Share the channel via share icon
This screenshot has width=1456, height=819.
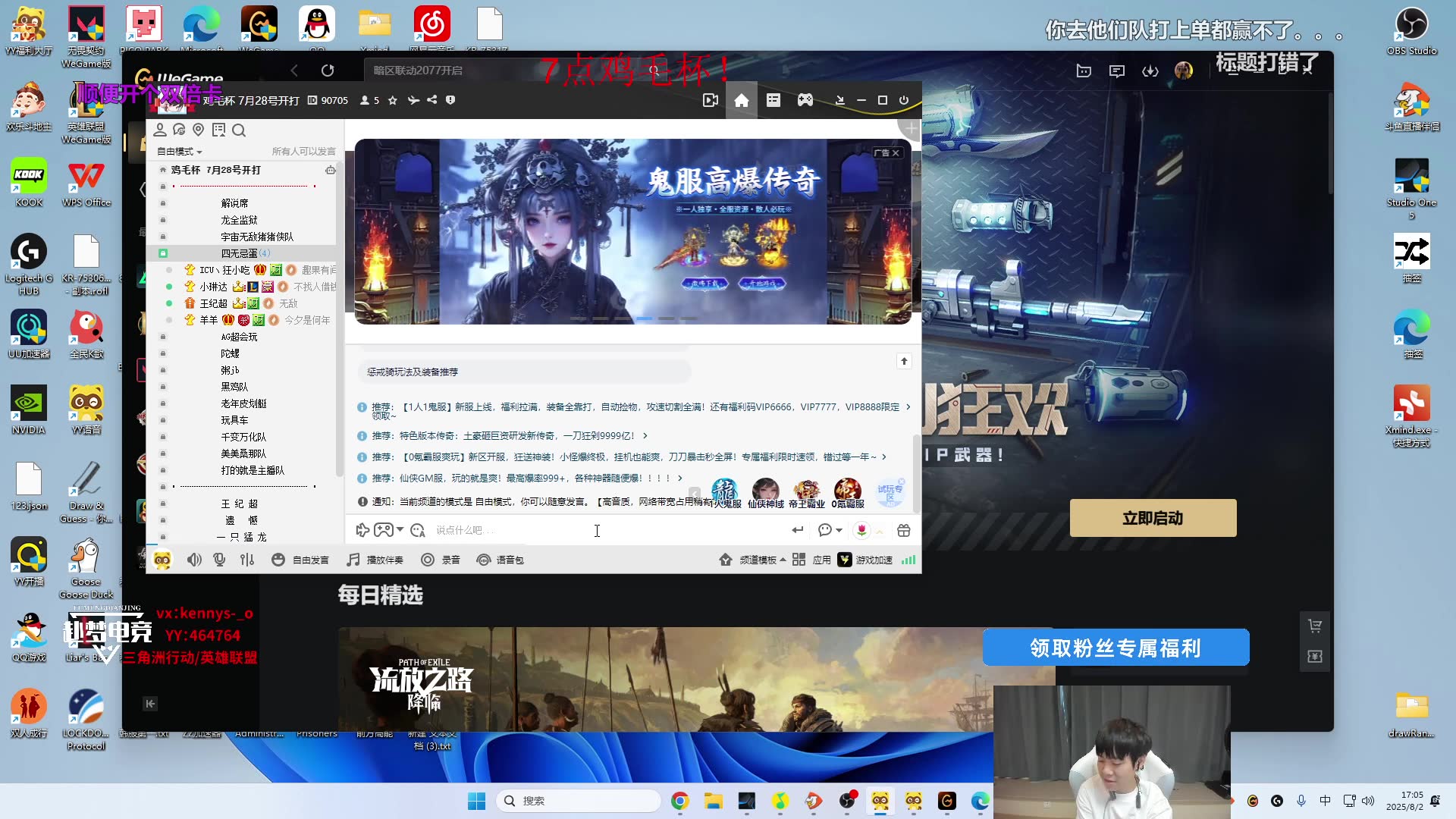tap(432, 100)
